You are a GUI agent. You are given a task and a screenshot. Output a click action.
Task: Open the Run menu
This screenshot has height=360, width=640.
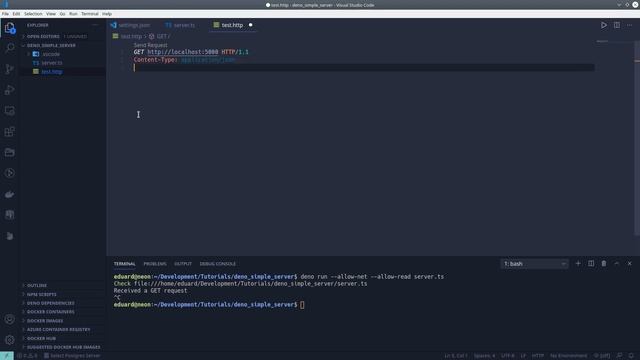click(73, 14)
